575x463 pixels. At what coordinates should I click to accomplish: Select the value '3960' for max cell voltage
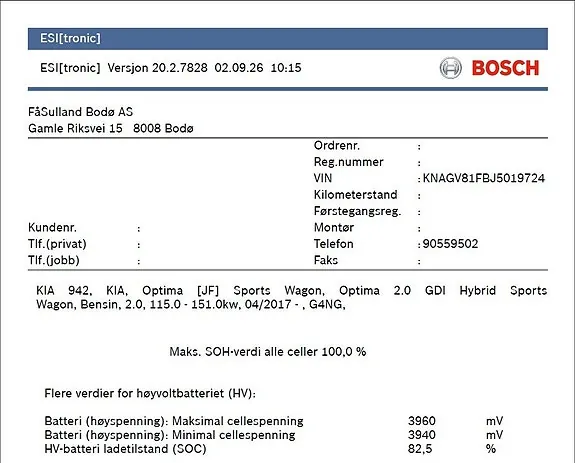pos(422,421)
